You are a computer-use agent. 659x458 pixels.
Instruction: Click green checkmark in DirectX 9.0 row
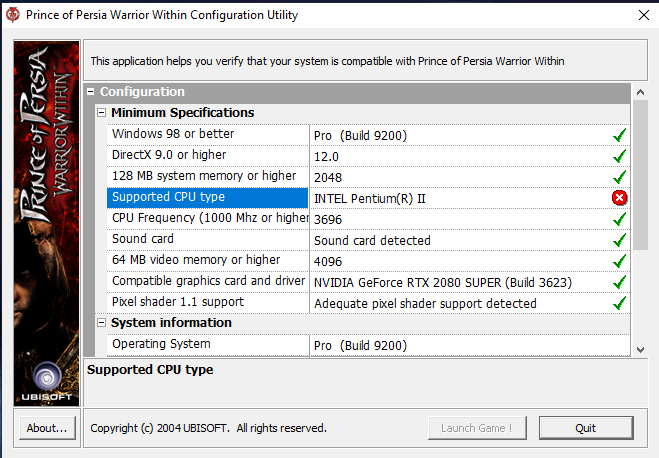[x=619, y=156]
